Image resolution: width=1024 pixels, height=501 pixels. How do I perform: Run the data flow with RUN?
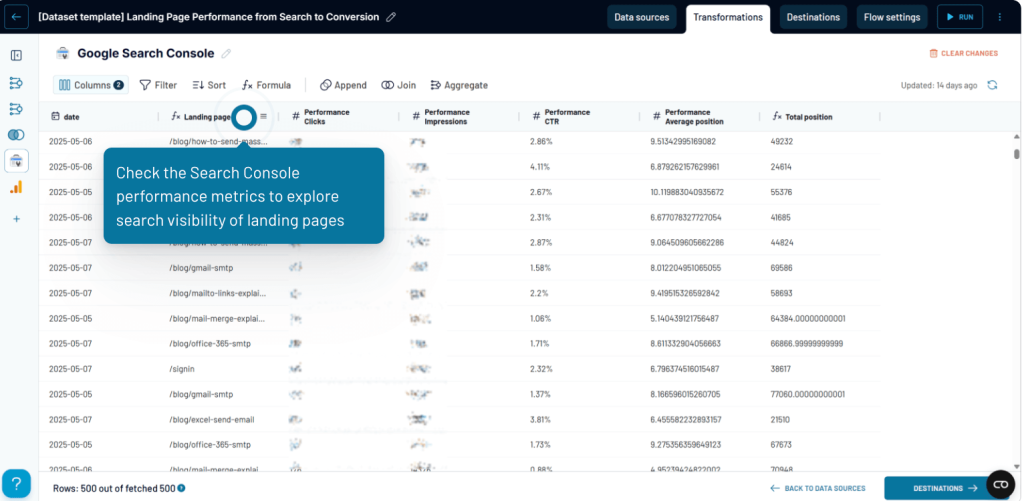click(959, 17)
